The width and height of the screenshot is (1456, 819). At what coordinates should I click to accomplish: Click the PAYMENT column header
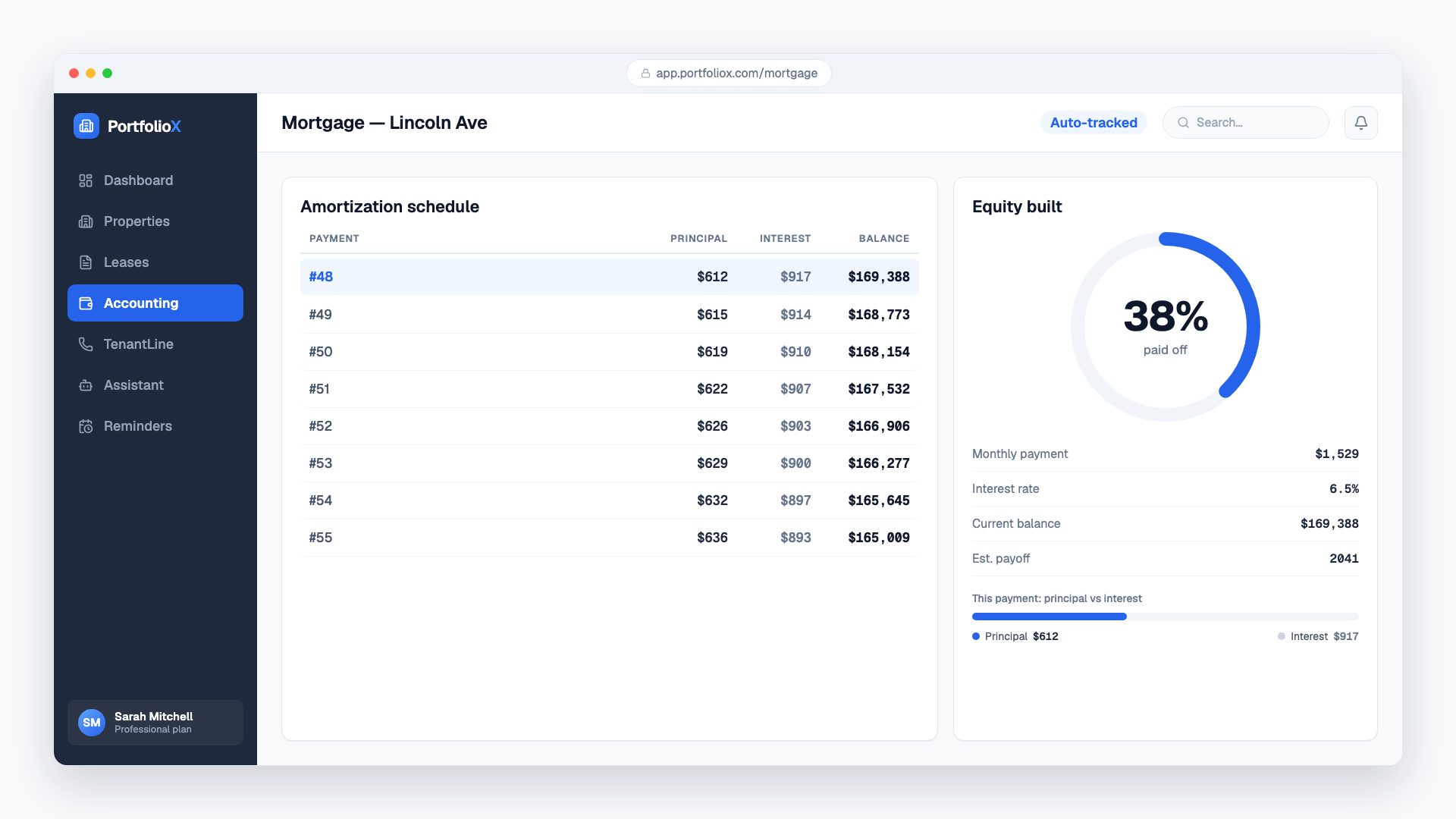click(334, 238)
